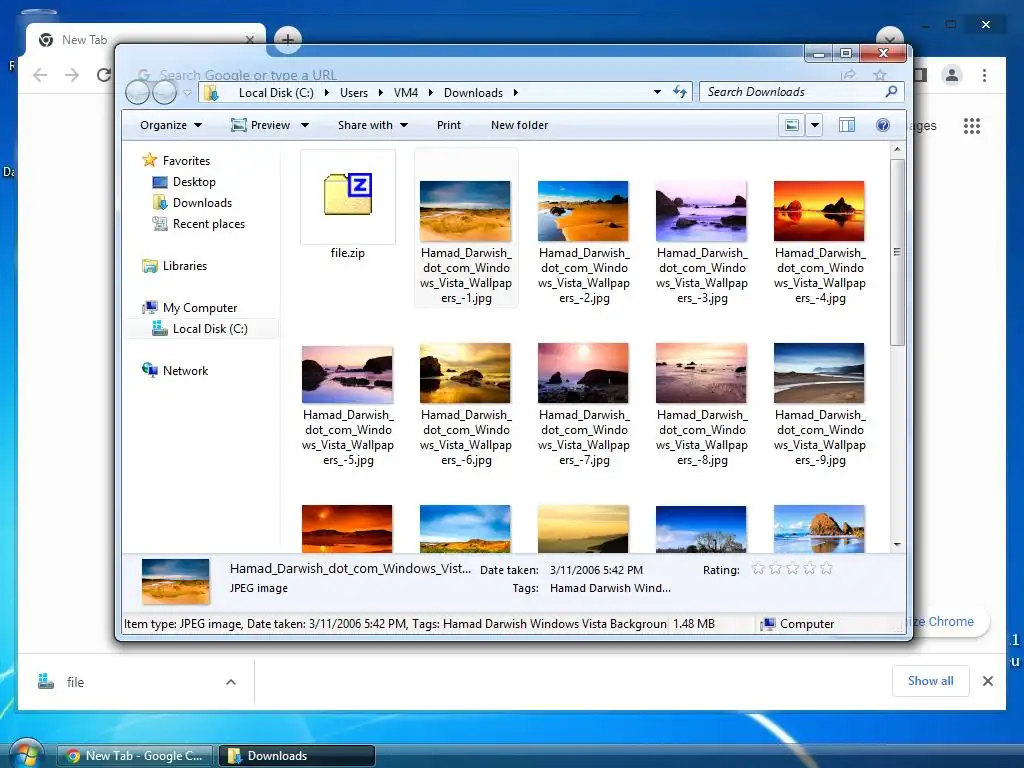Select the Wallpapers_-1.jpg thumbnail

(466, 211)
